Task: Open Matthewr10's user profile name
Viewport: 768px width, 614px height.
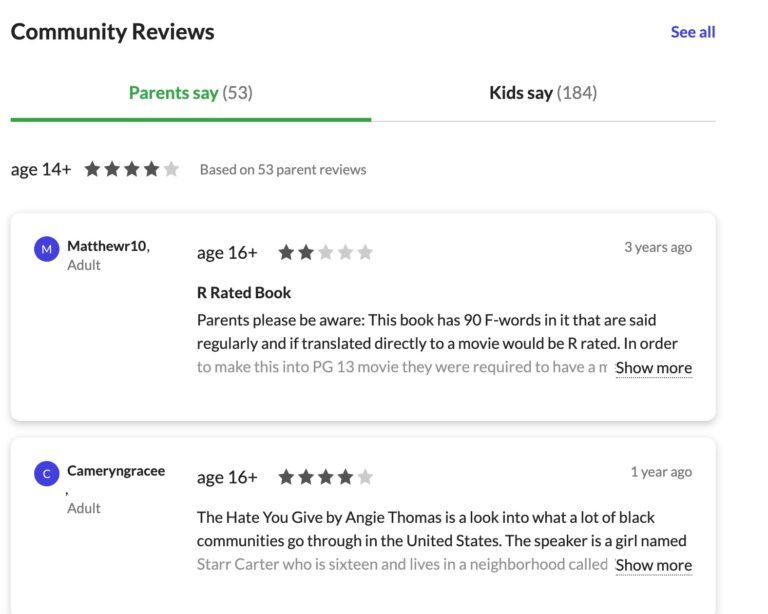Action: click(x=107, y=246)
